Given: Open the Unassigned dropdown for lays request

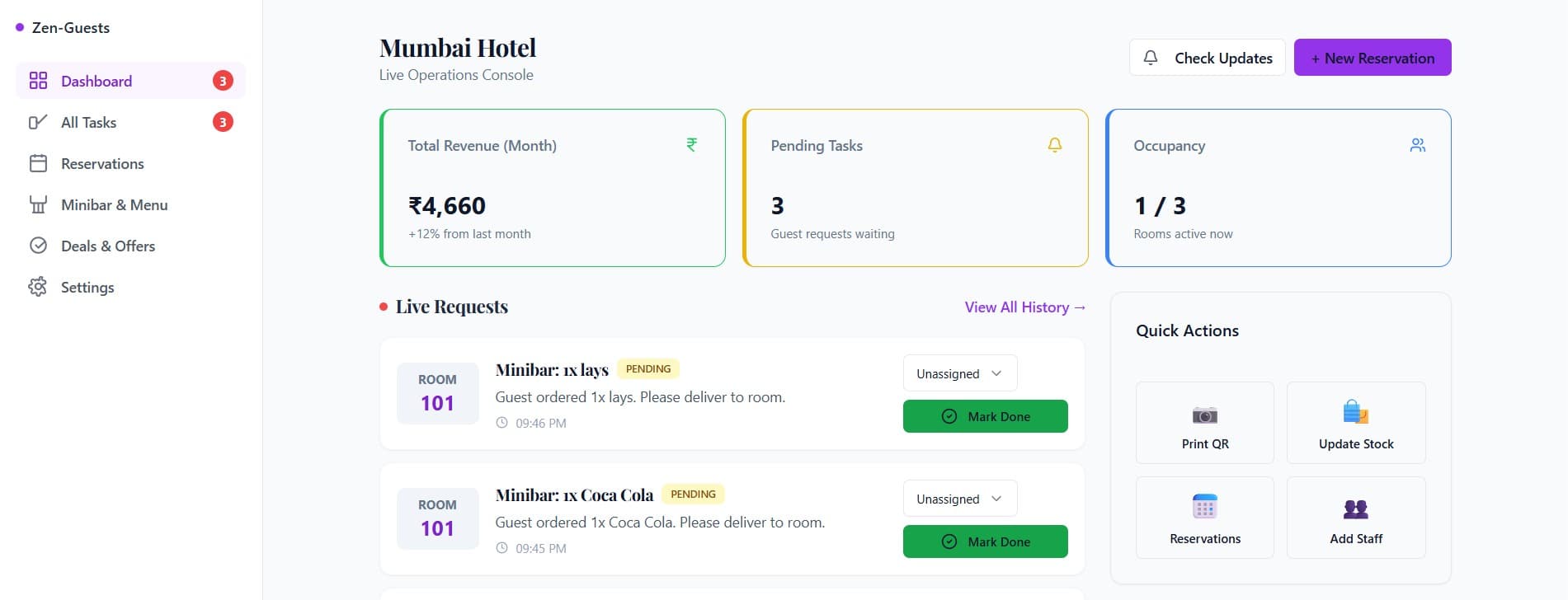Looking at the screenshot, I should point(959,373).
